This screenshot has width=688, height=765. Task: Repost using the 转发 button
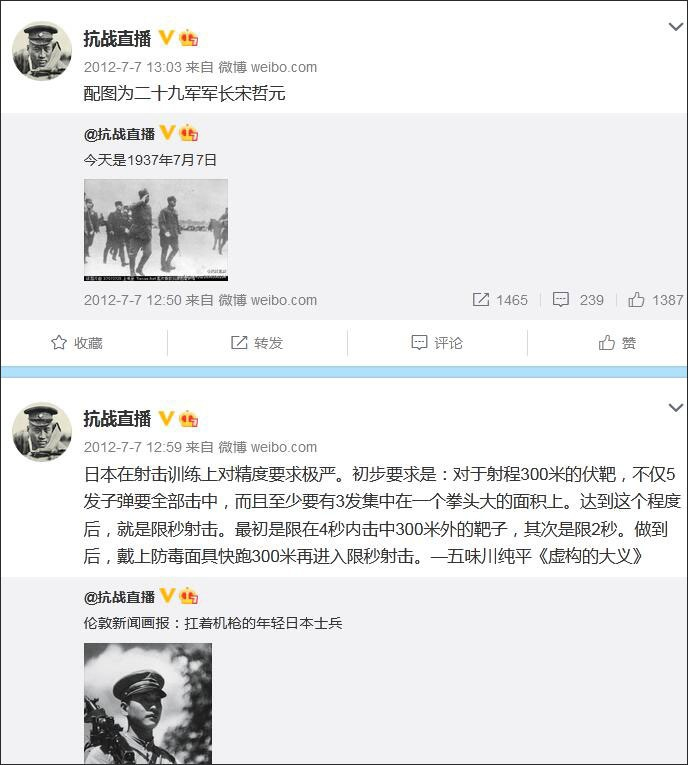[x=257, y=343]
